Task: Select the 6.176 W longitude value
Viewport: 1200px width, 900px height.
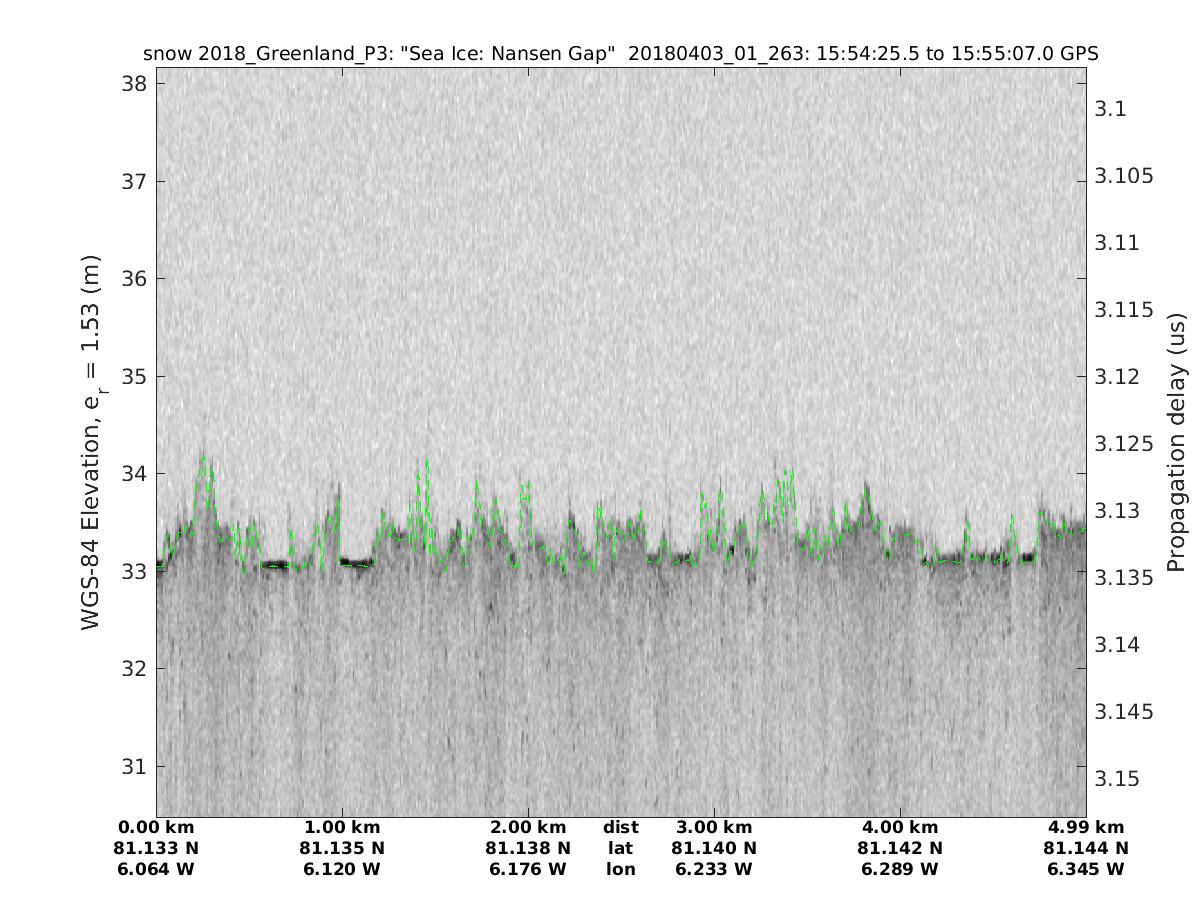Action: pos(528,869)
